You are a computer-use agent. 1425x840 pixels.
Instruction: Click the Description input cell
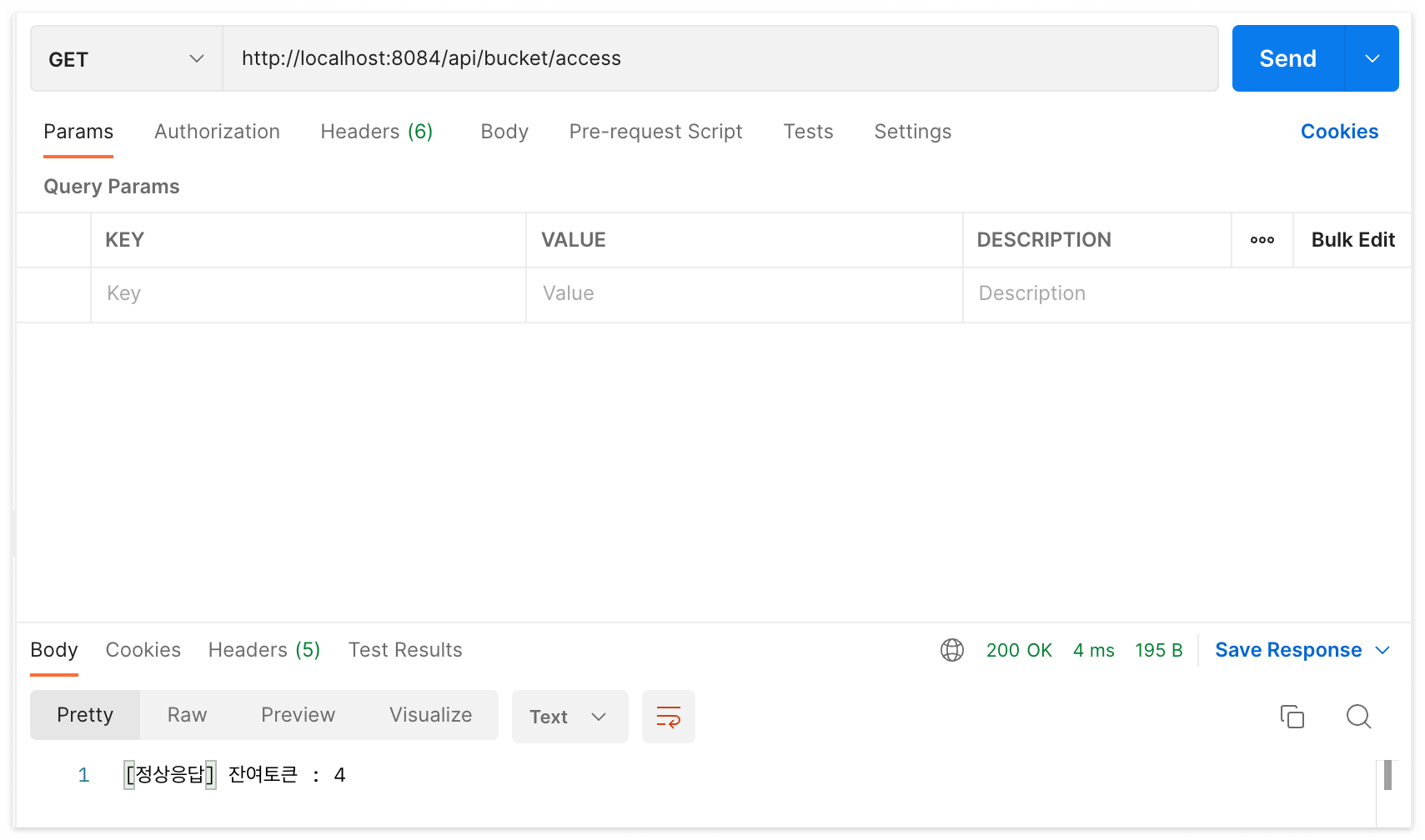pos(1187,294)
